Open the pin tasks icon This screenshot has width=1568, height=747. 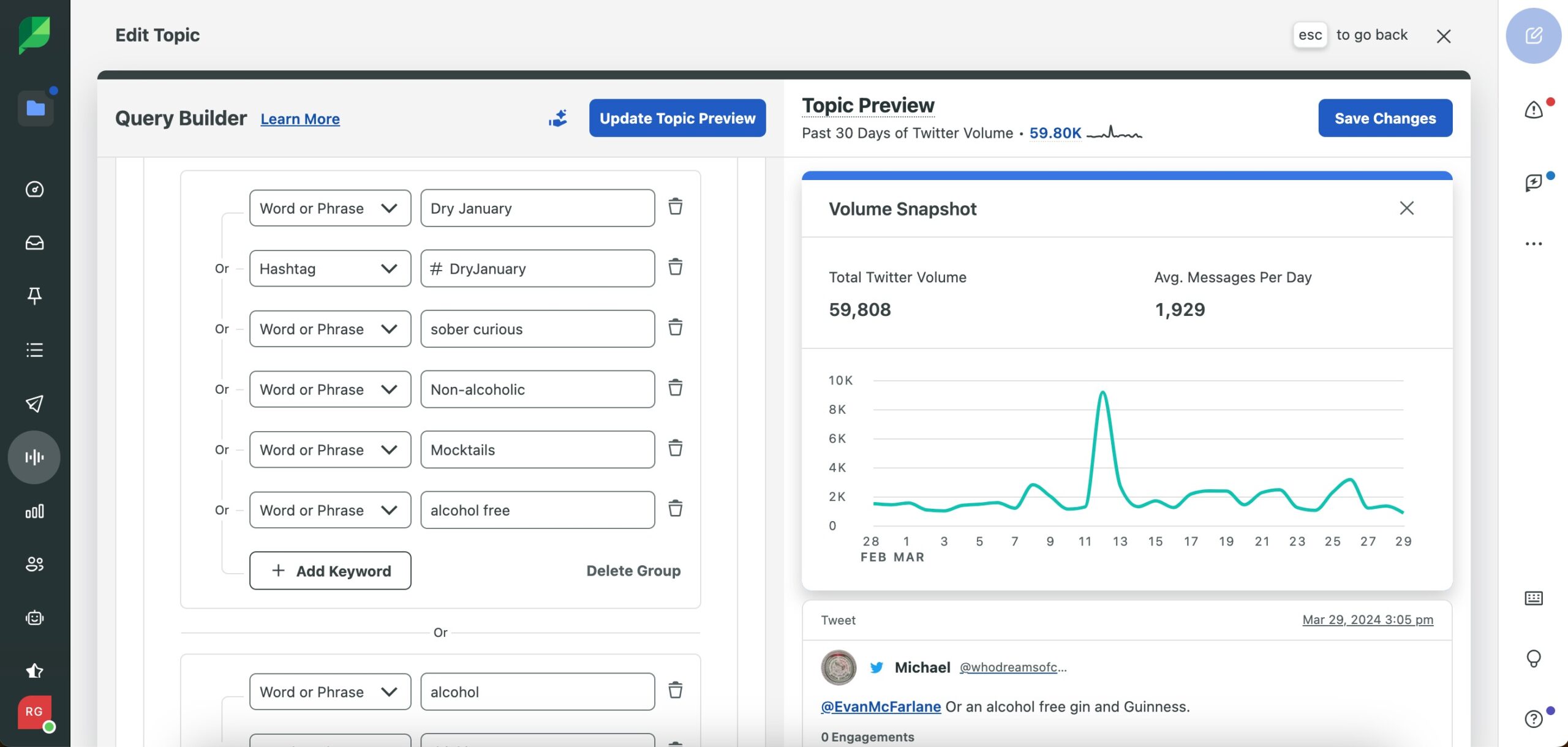(34, 296)
